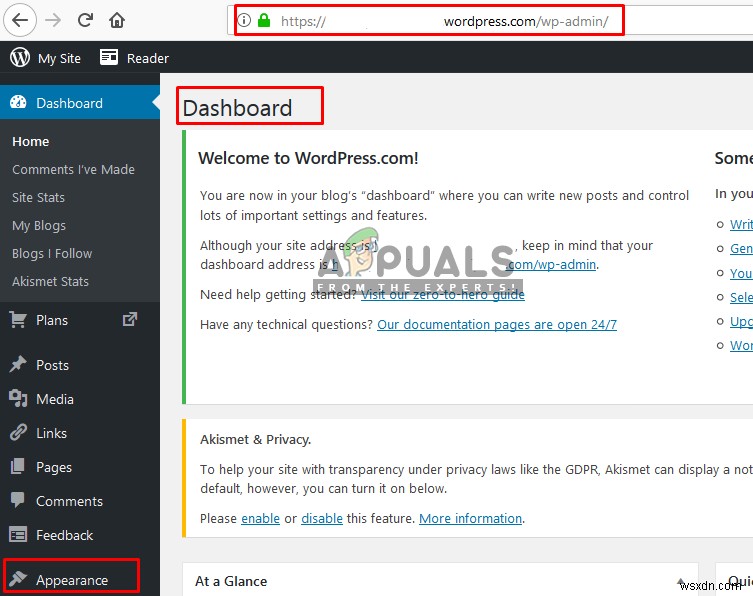753x596 pixels.
Task: Open the Reader newspaper icon
Action: pos(109,57)
